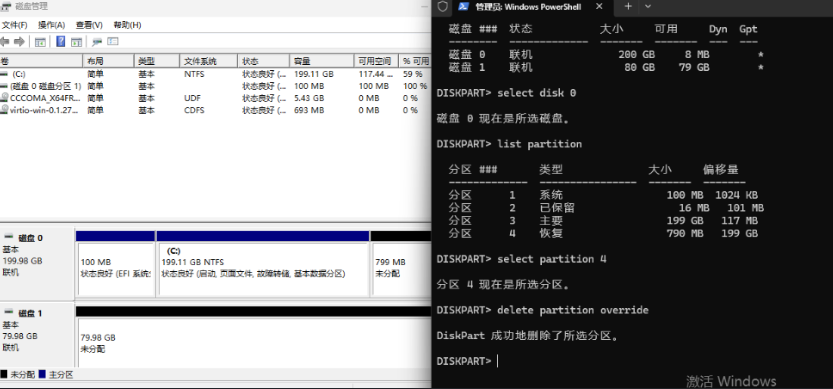Image resolution: width=833 pixels, height=389 pixels.
Task: Click 'DiskPart 成功地删除了所选分区。' message
Action: (528, 336)
